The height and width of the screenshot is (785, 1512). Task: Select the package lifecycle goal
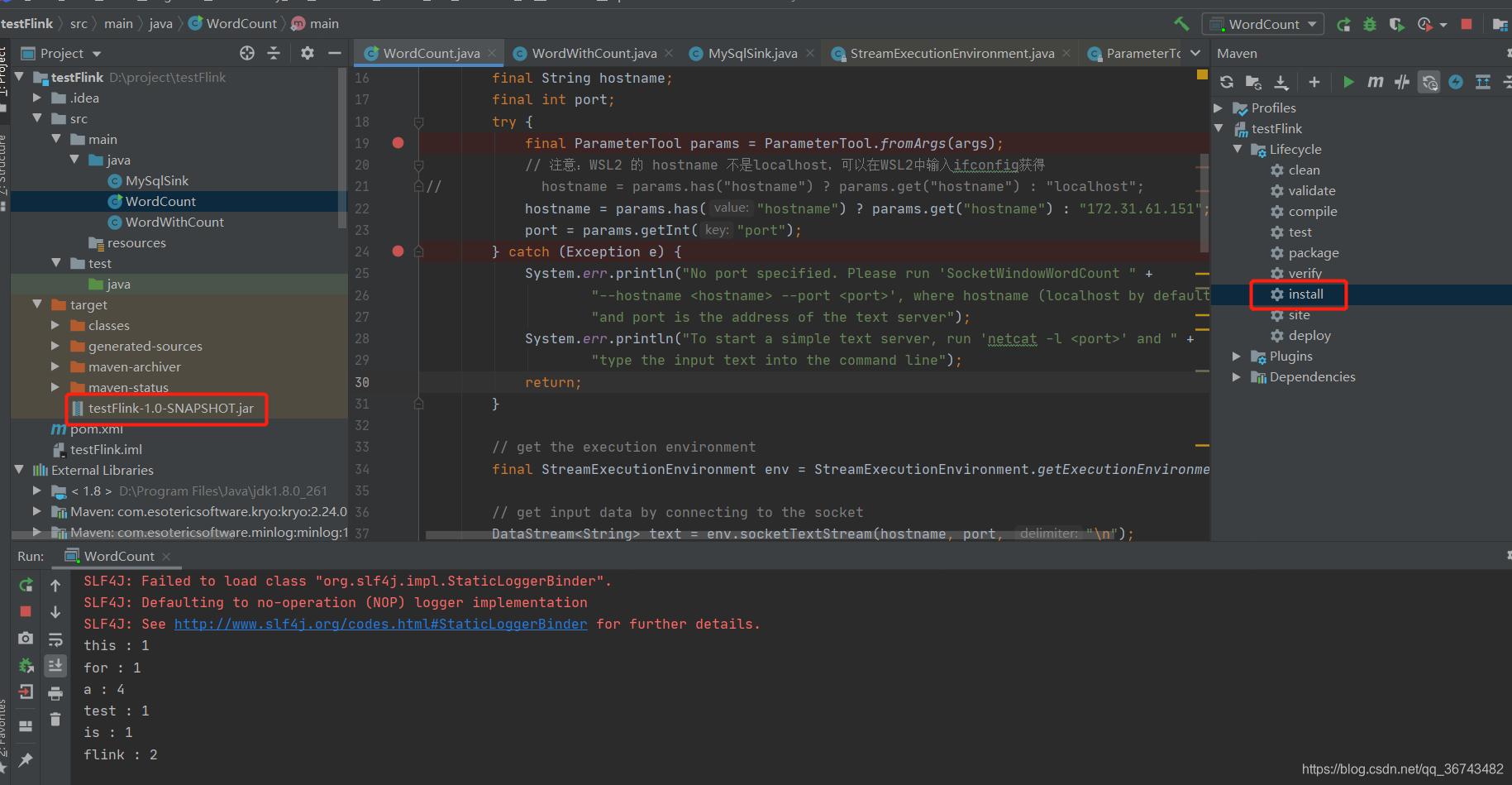[1313, 252]
